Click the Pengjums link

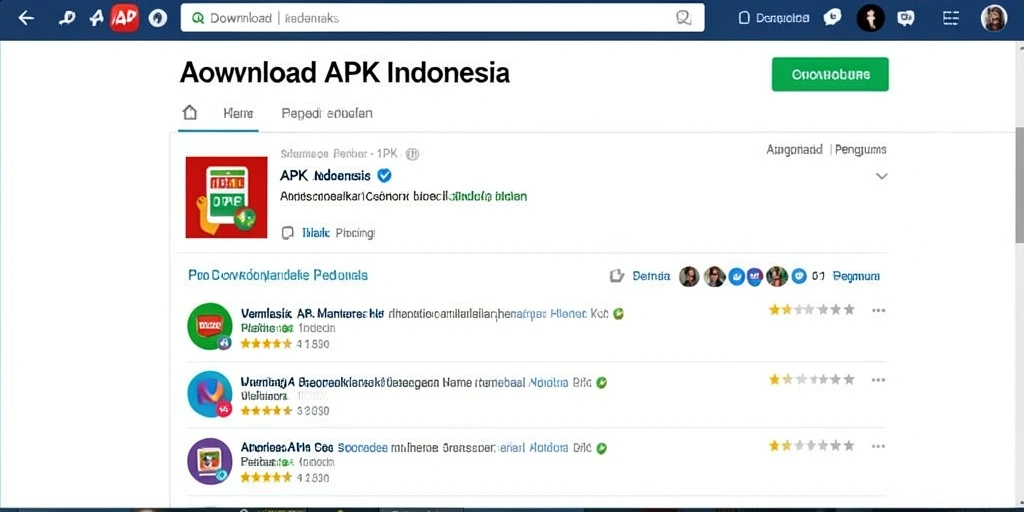coord(861,150)
